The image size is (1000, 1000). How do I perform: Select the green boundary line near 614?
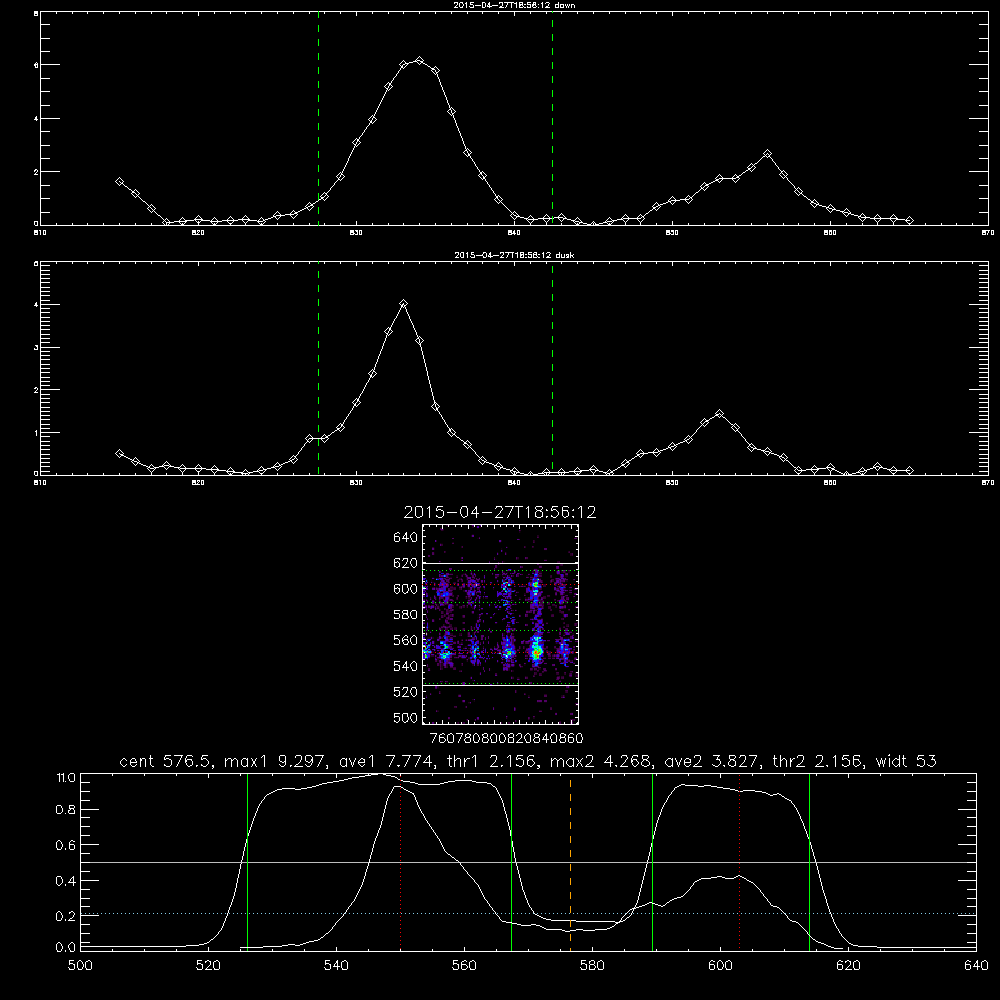pyautogui.click(x=809, y=861)
